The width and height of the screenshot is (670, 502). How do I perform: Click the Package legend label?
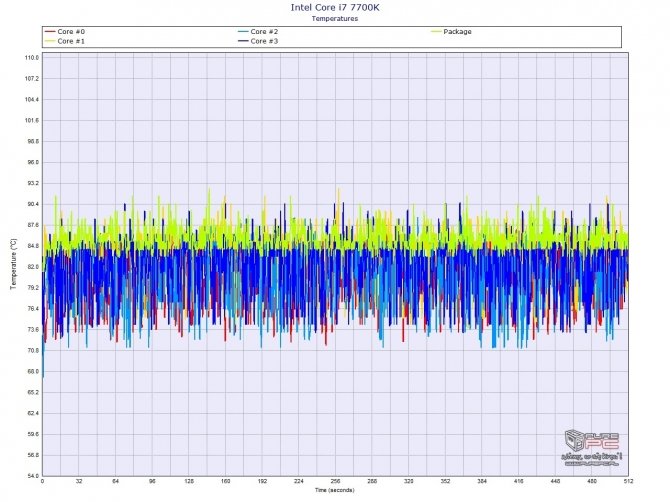click(x=457, y=32)
